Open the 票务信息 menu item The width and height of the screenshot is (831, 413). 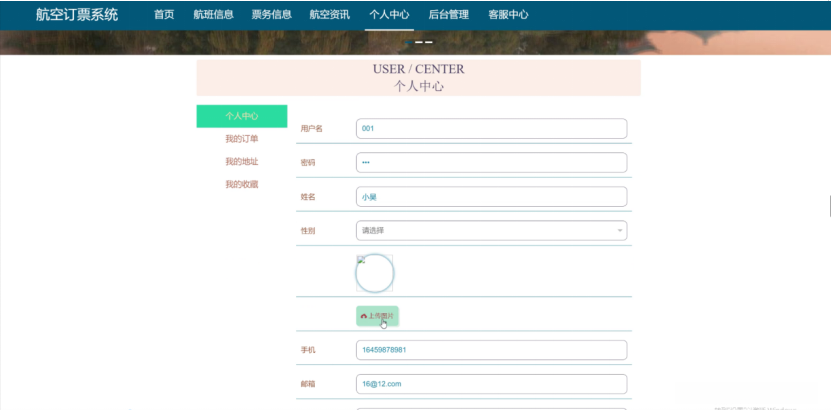(271, 15)
